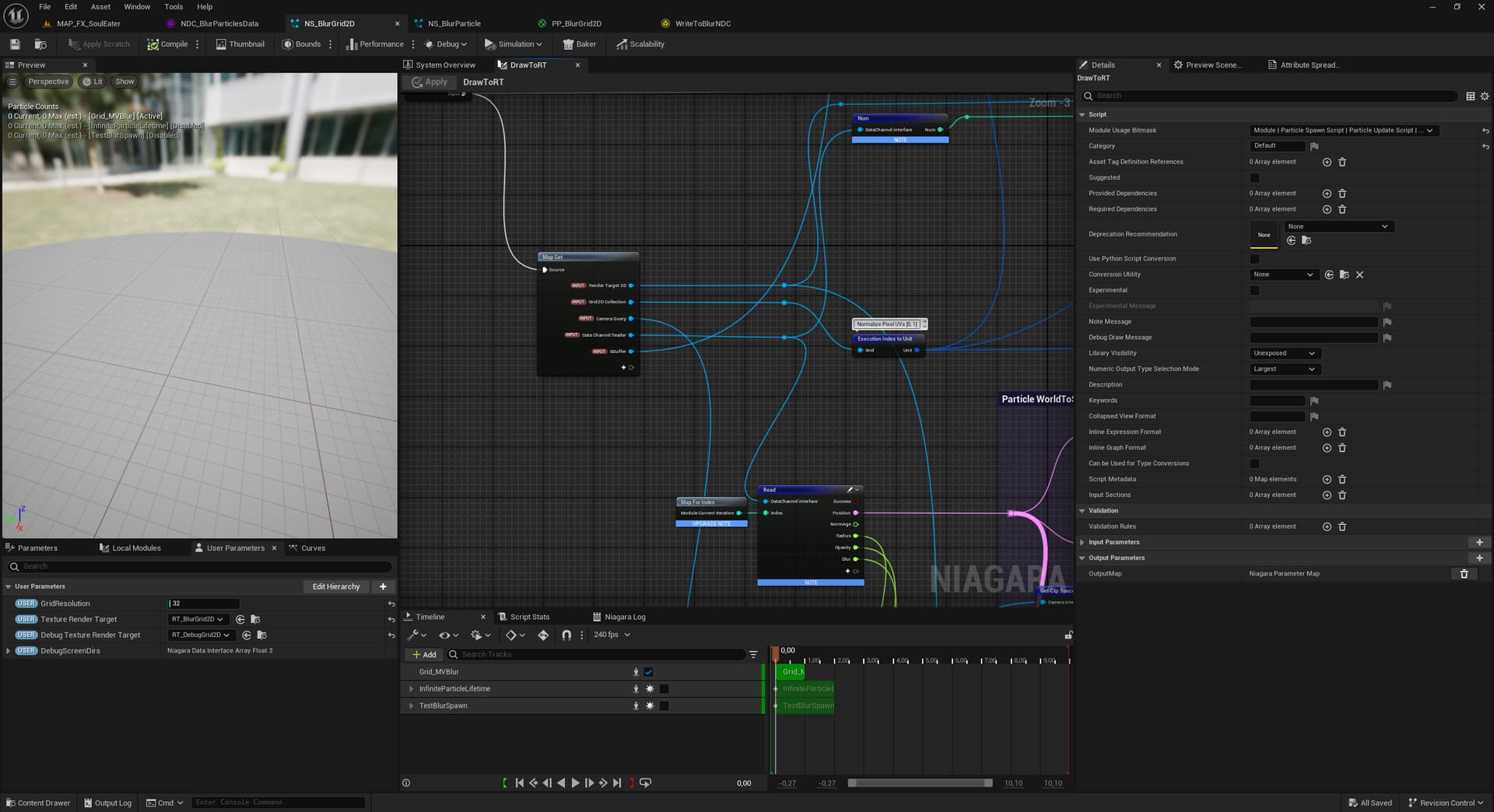This screenshot has height=812, width=1494.
Task: Click Browse to asset icon beside save
Action: 40,44
